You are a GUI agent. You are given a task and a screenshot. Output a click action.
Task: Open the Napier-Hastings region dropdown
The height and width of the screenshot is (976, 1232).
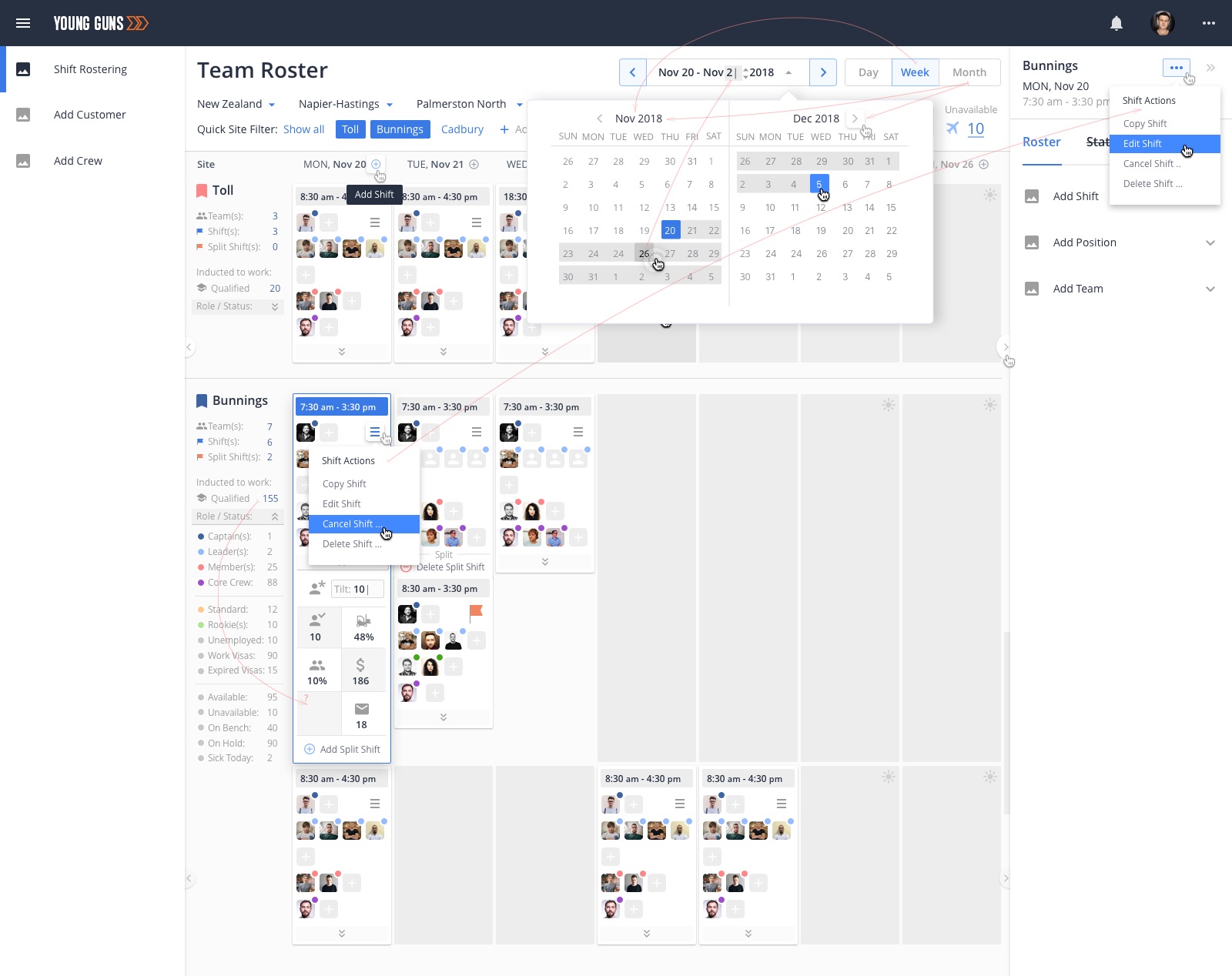(x=346, y=104)
